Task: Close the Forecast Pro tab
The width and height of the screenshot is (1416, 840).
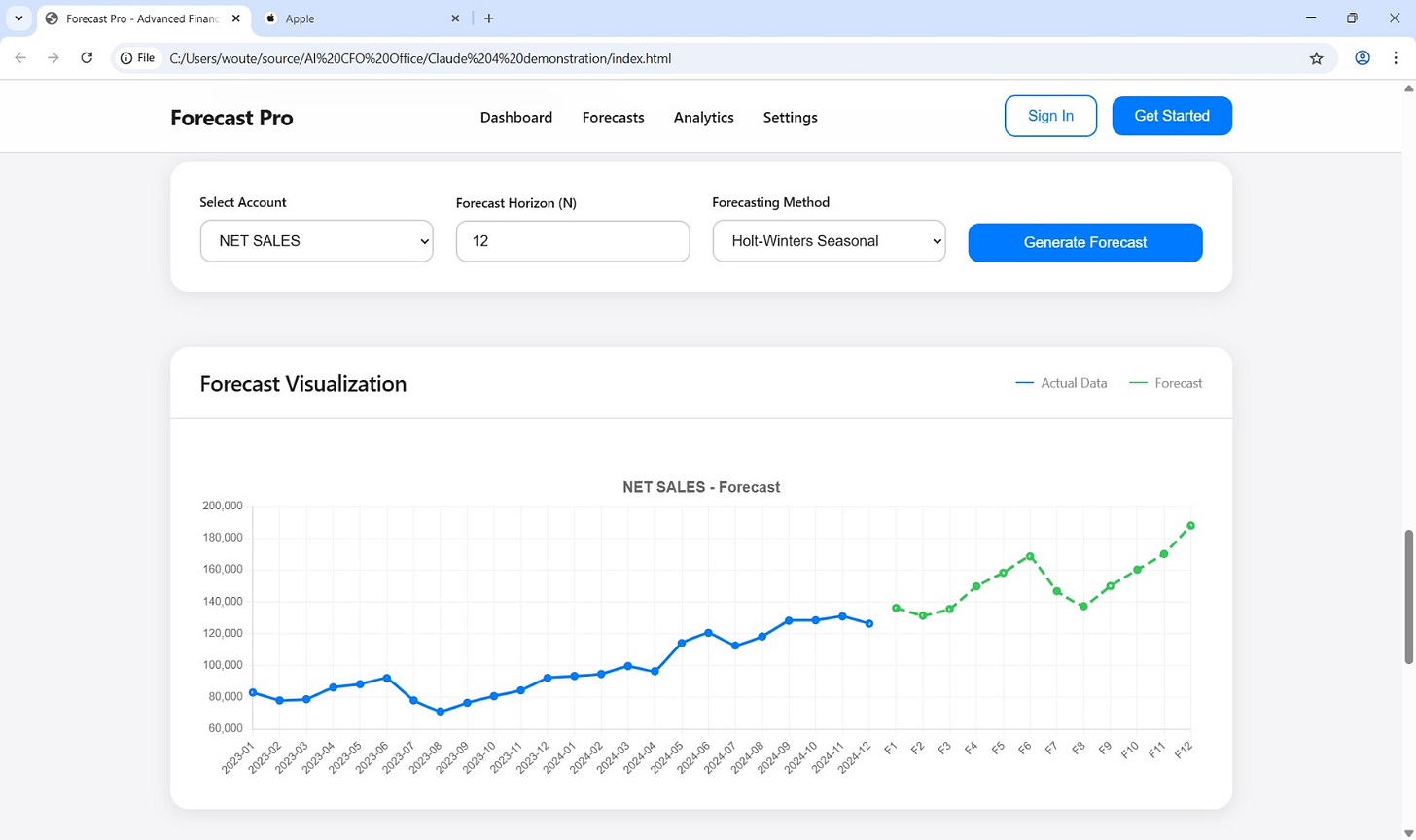Action: point(235,18)
